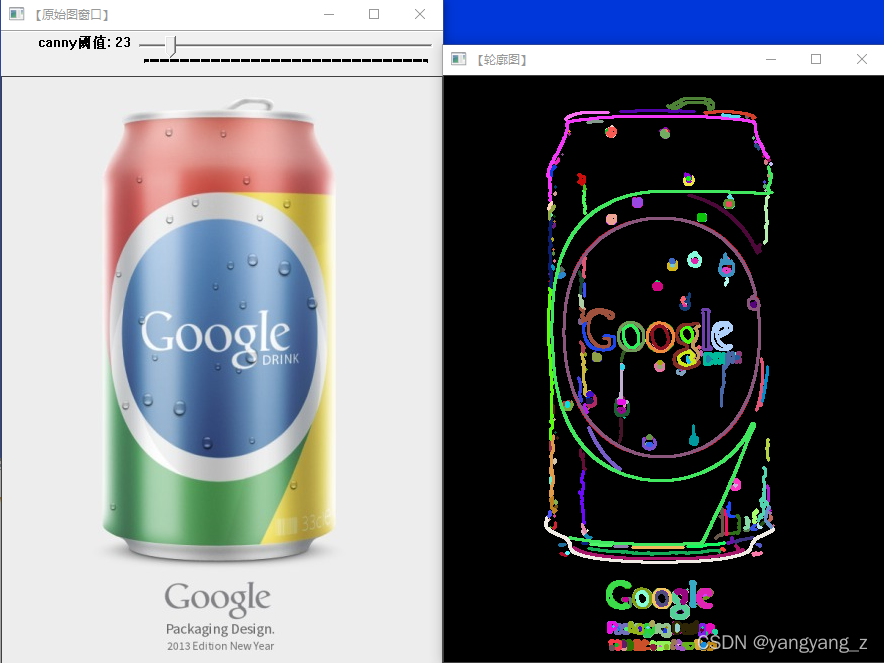Screen dimensions: 884x663
Task: Click the colored Google contour on the can outline
Action: pos(657,338)
